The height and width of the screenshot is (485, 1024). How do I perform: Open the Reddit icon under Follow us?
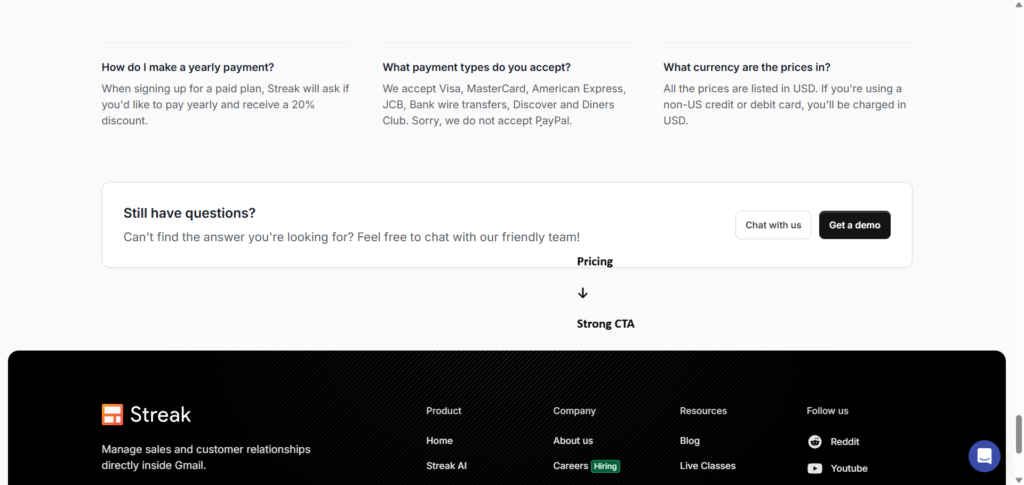click(x=815, y=442)
